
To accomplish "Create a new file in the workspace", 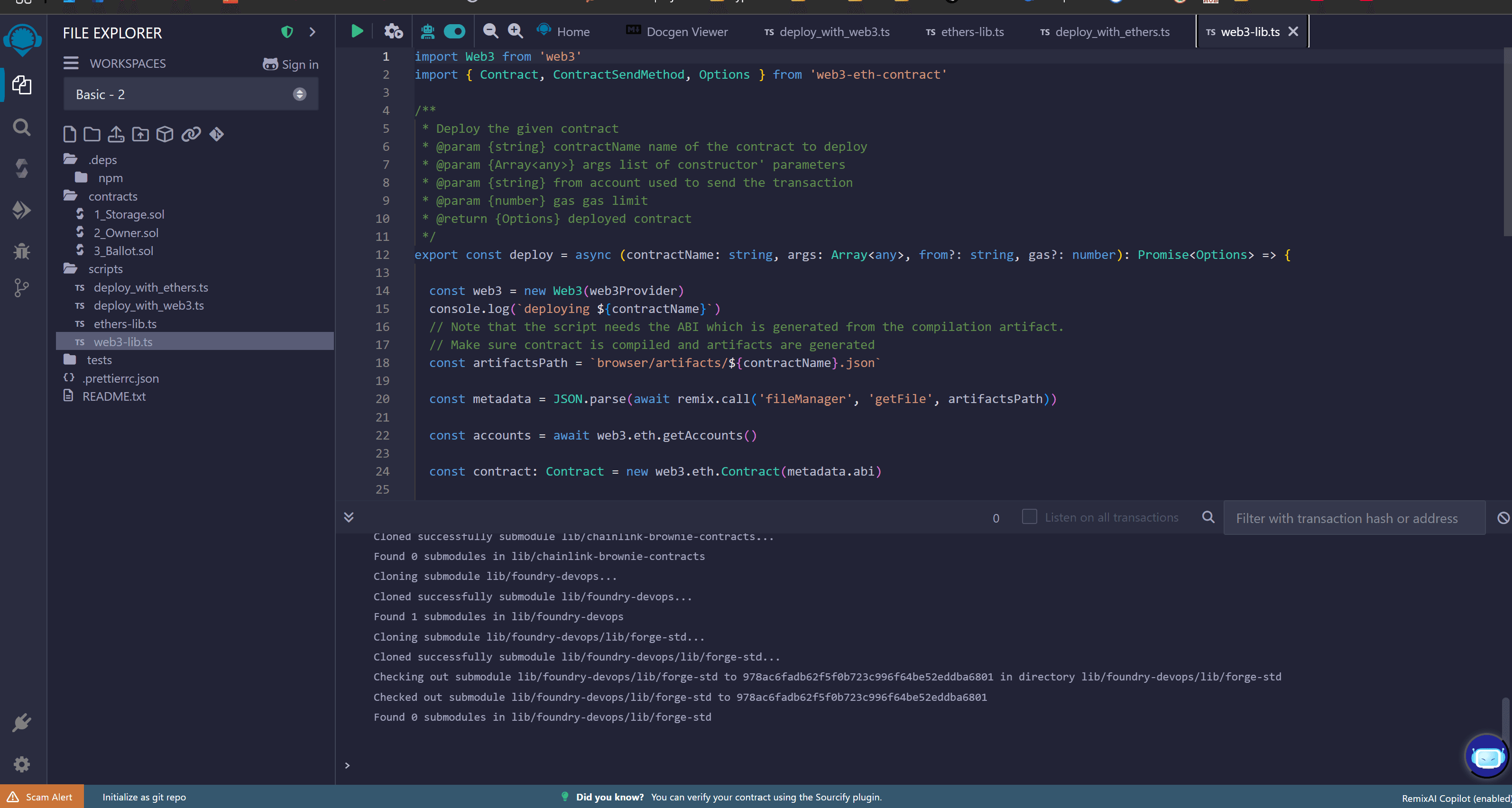I will point(69,134).
